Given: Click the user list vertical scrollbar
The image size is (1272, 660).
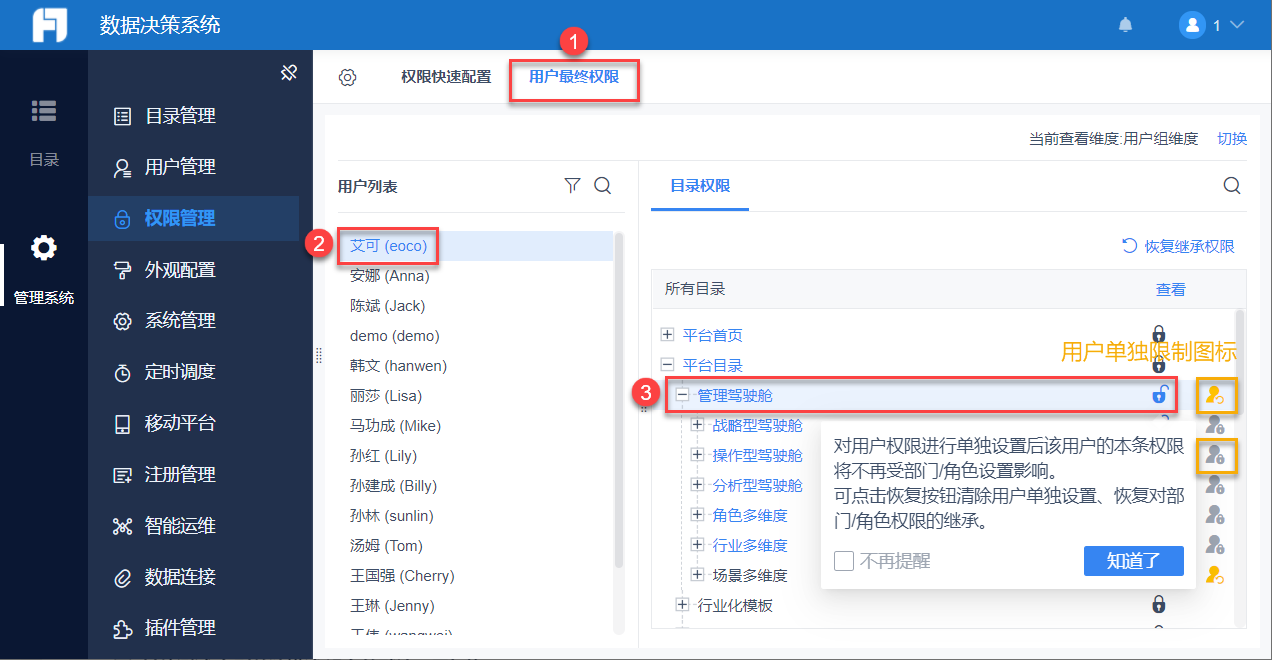Looking at the screenshot, I should pos(619,400).
